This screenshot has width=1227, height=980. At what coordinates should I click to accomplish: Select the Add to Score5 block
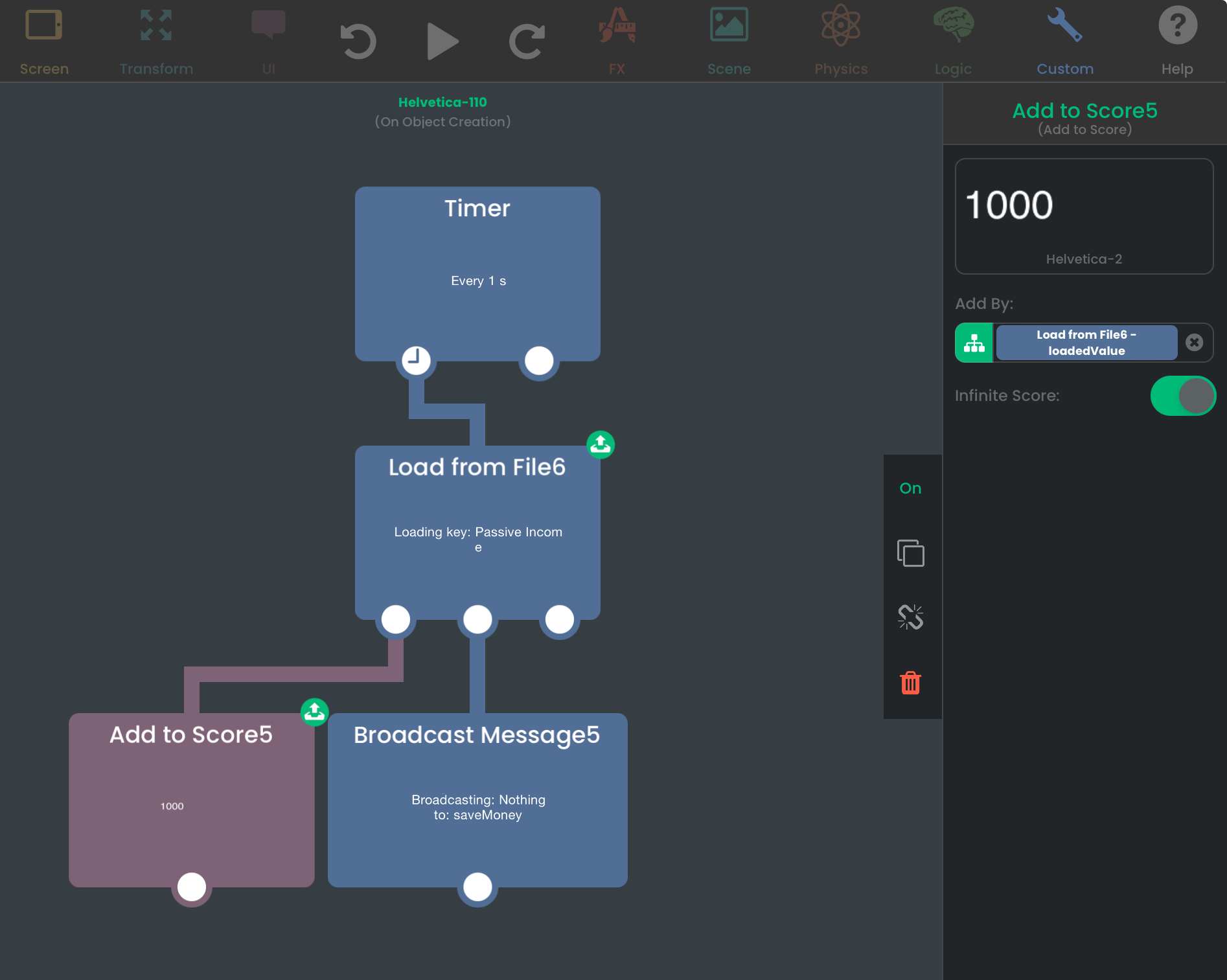click(x=192, y=800)
